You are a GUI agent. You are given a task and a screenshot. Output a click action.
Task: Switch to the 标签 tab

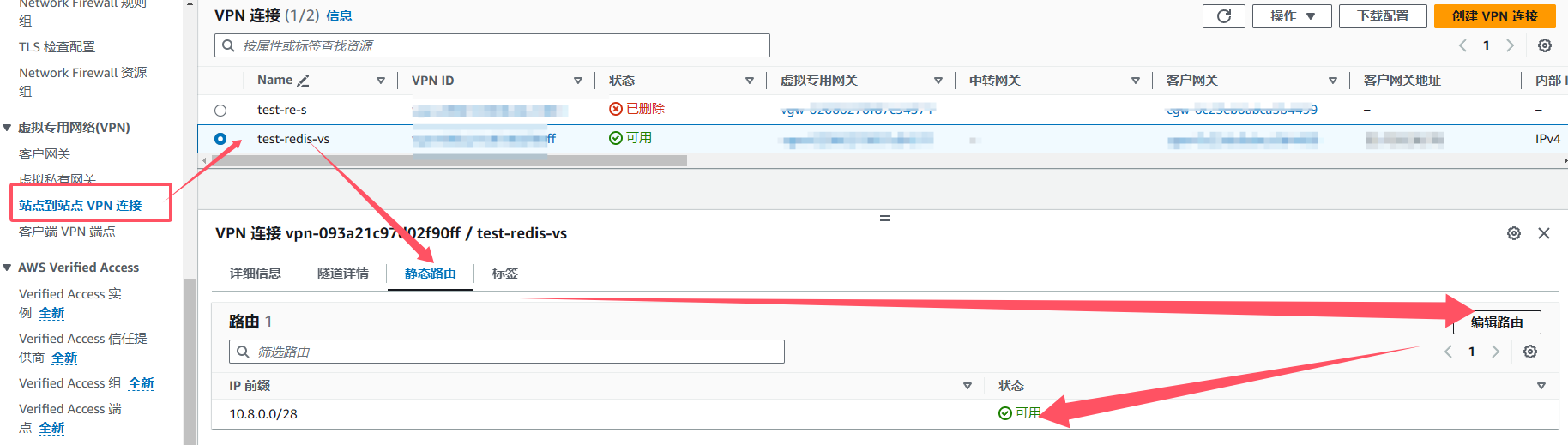[x=505, y=274]
